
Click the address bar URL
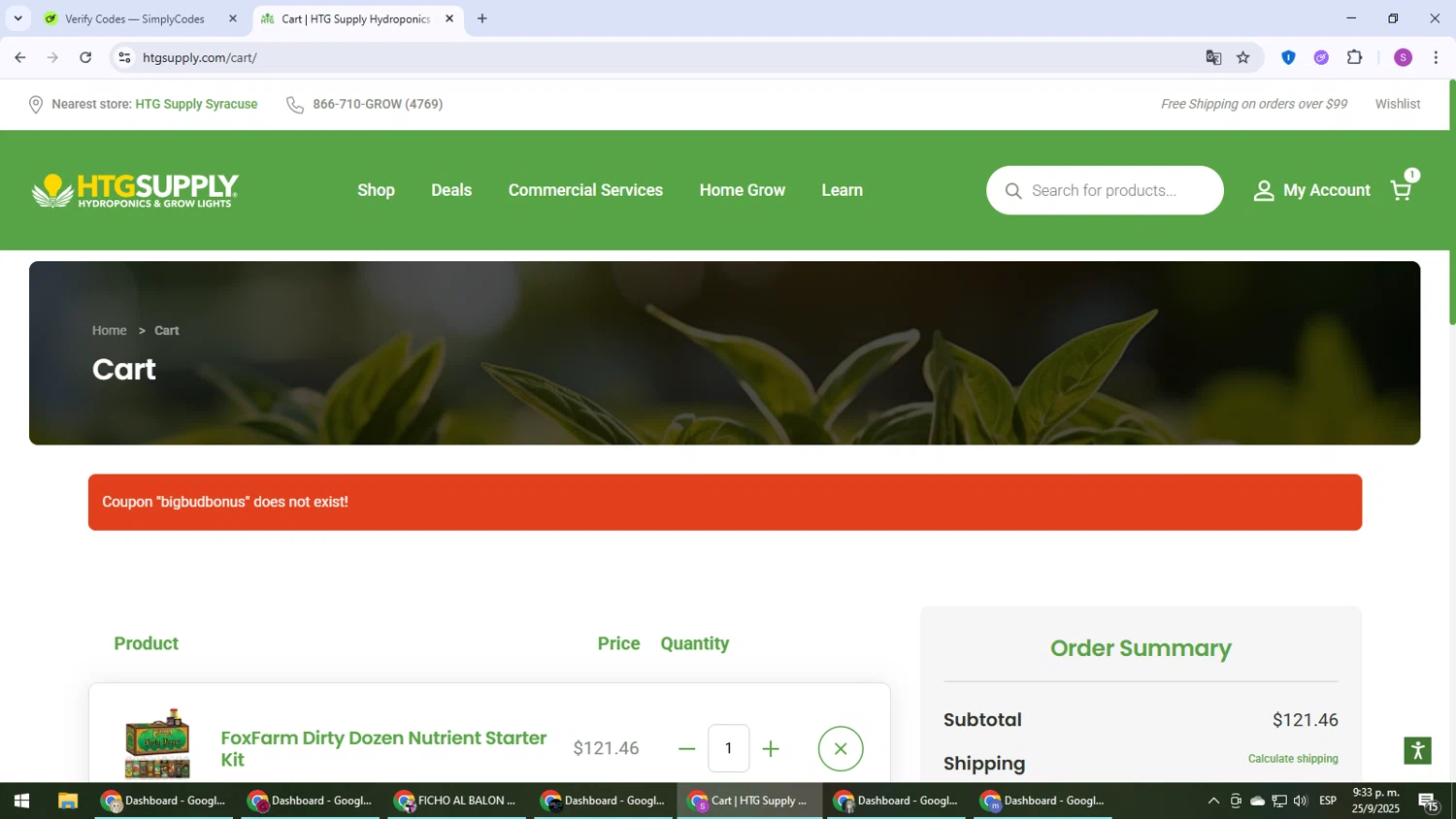point(200,57)
